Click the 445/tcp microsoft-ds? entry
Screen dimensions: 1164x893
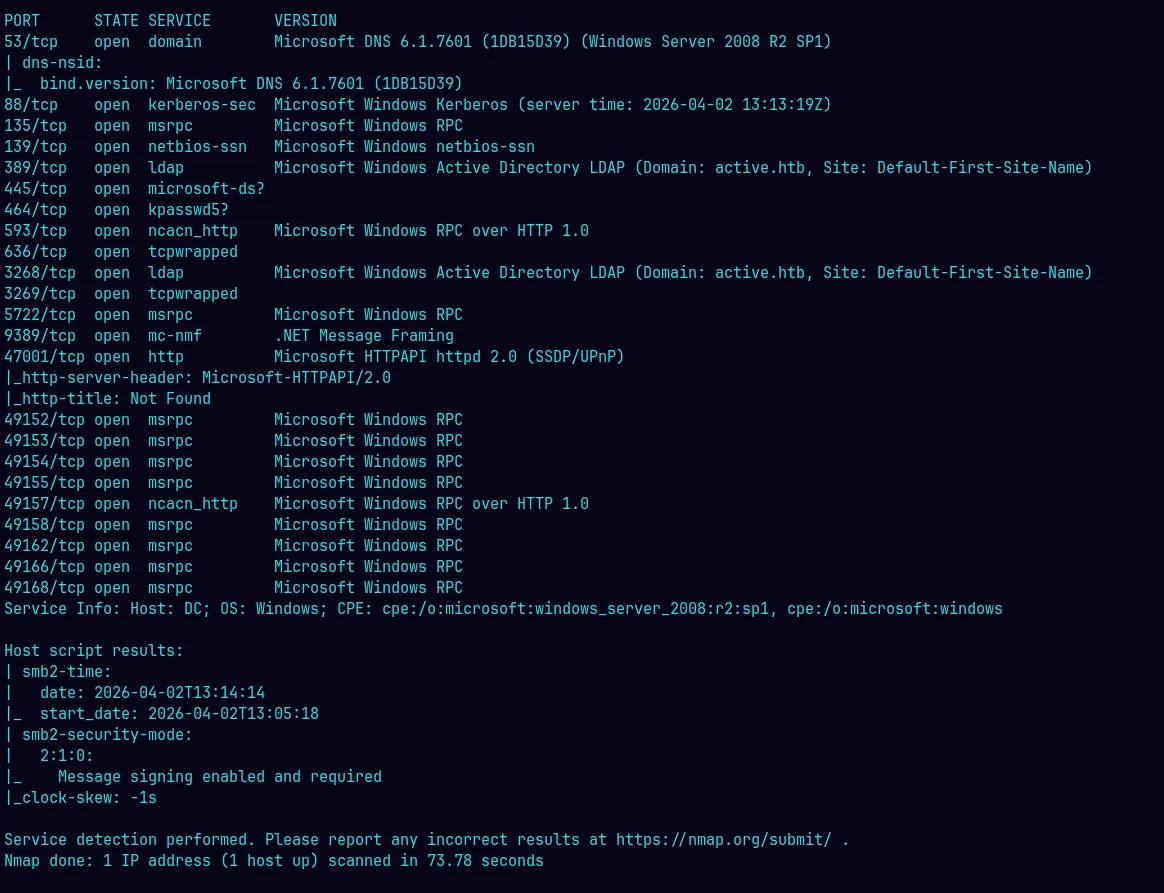[134, 189]
